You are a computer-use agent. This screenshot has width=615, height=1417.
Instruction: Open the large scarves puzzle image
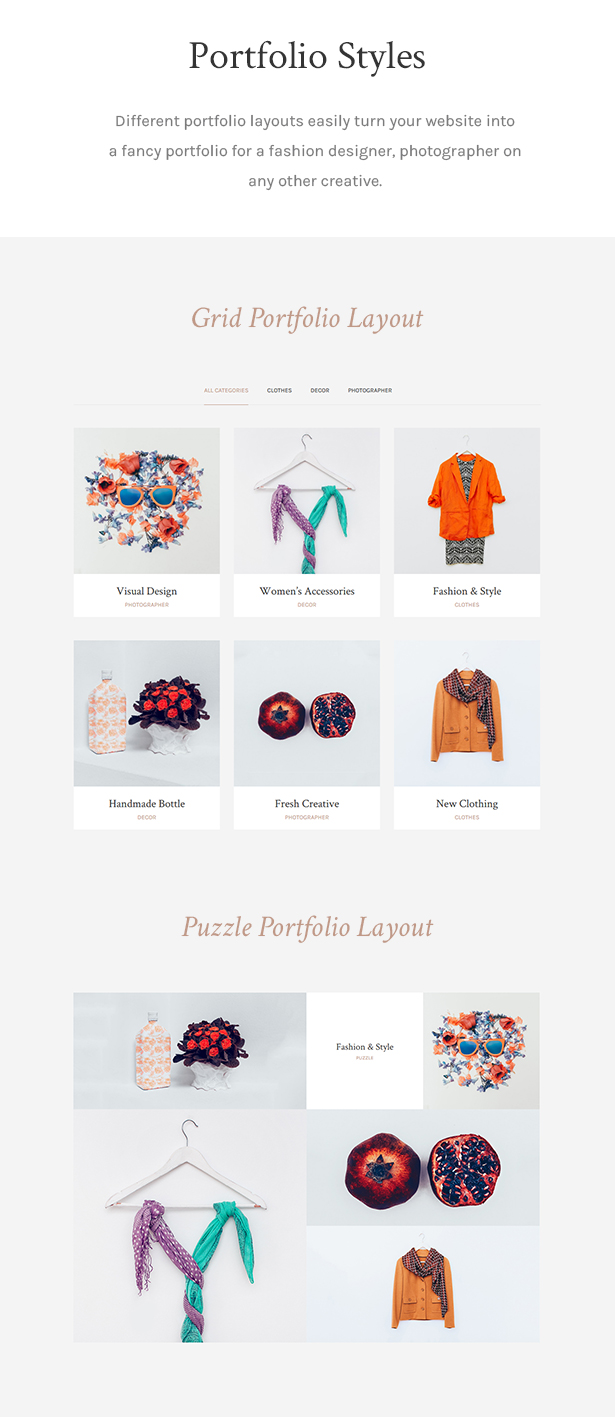coord(190,1226)
